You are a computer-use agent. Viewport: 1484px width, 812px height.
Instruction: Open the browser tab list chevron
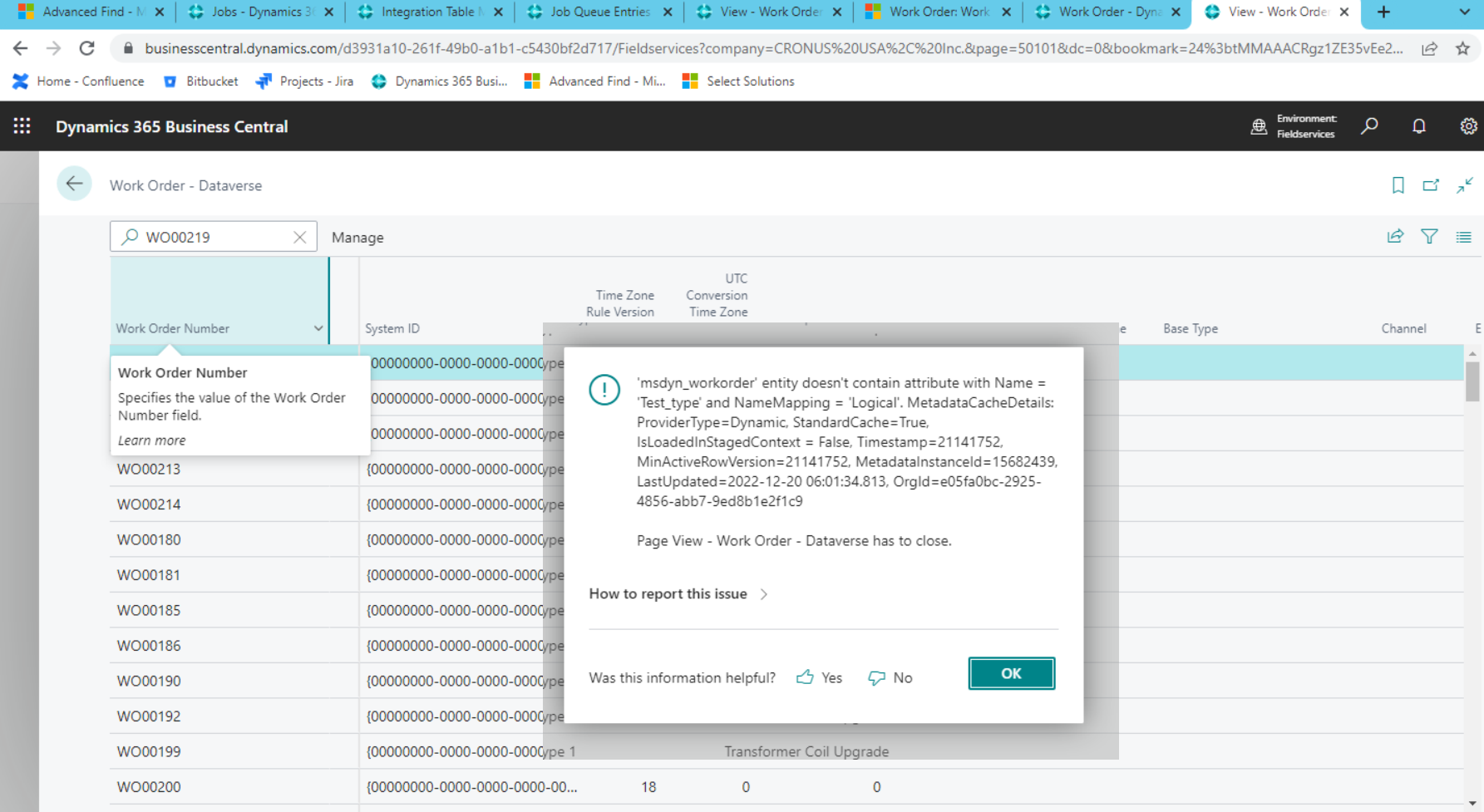[x=1464, y=12]
